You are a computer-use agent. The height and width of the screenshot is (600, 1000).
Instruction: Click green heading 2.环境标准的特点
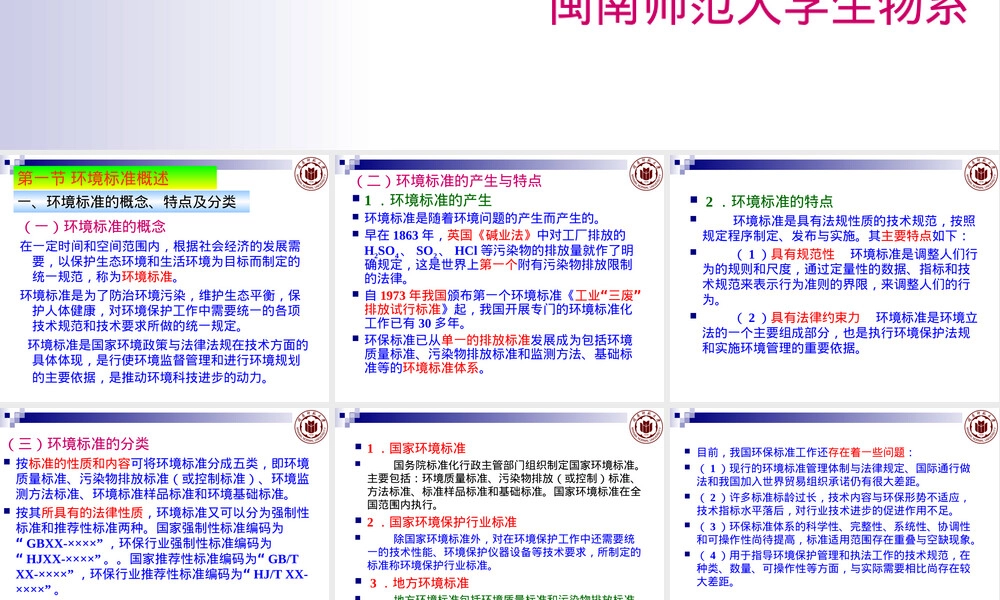click(768, 201)
